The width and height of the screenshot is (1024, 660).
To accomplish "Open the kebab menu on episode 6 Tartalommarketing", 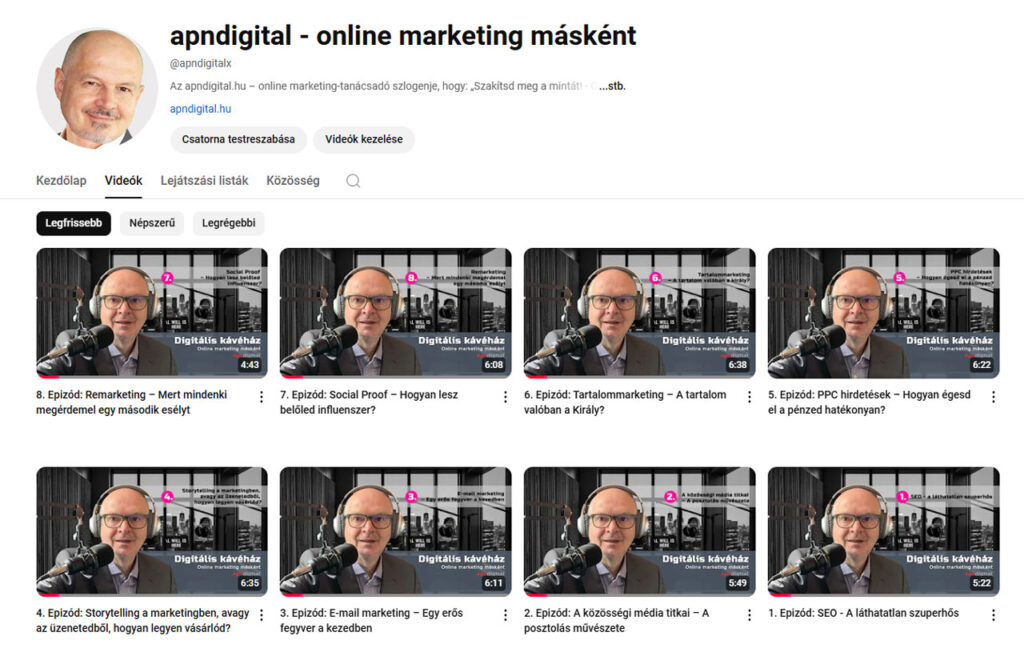I will pyautogui.click(x=748, y=396).
